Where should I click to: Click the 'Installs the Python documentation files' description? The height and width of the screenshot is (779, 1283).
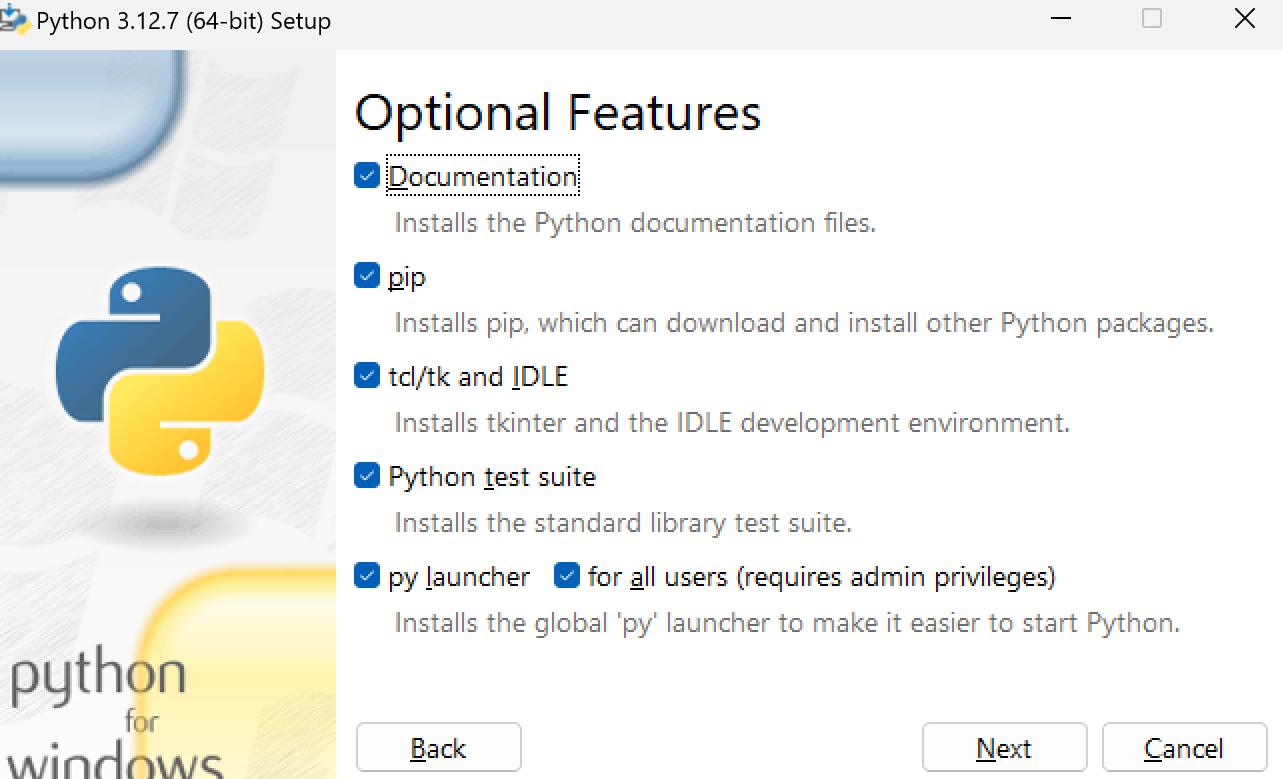(x=635, y=223)
